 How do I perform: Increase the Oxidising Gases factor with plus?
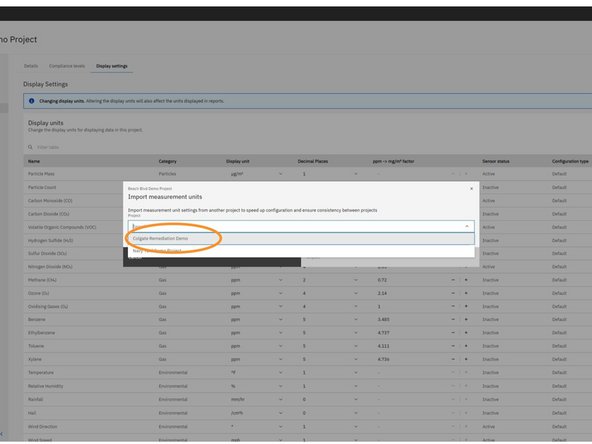pyautogui.click(x=466, y=307)
